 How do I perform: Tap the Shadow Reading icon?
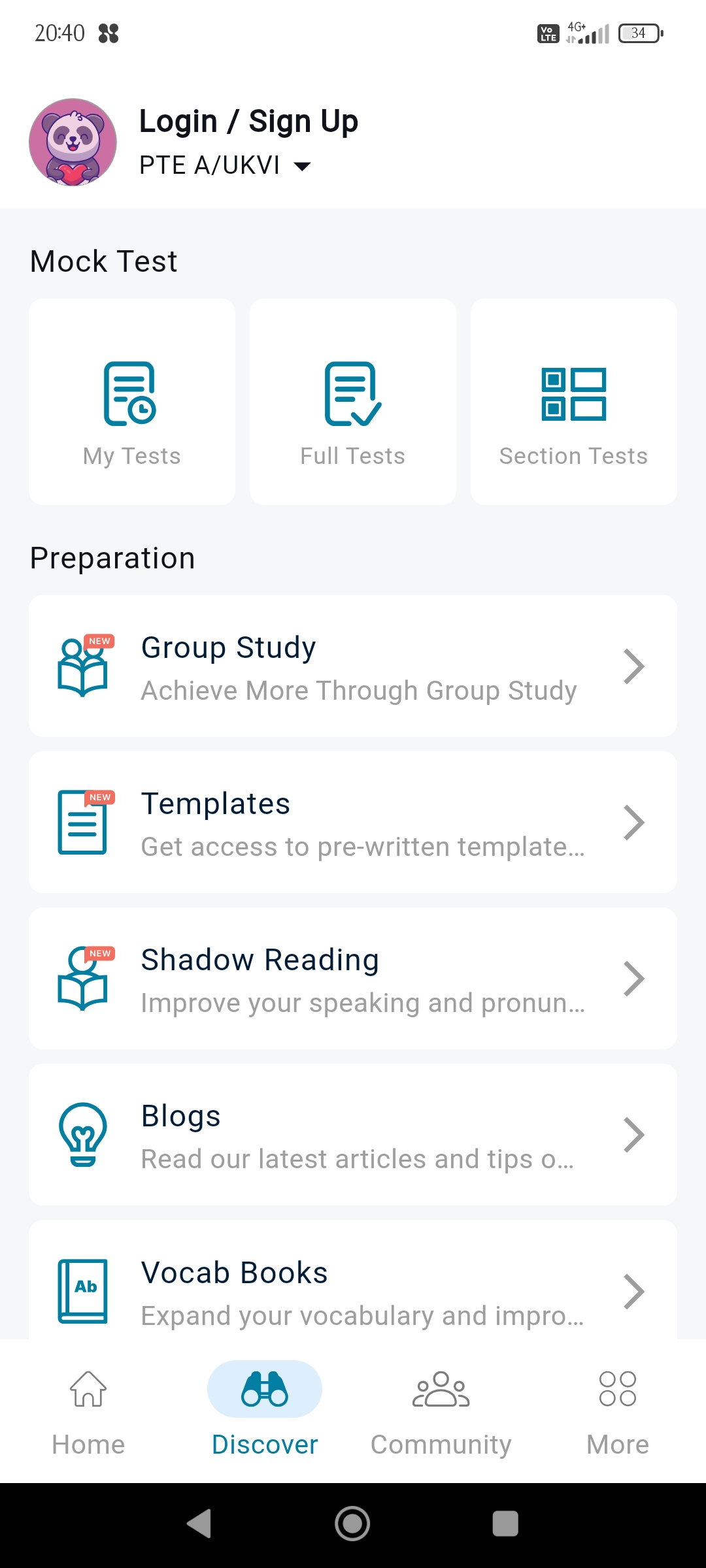pyautogui.click(x=84, y=978)
